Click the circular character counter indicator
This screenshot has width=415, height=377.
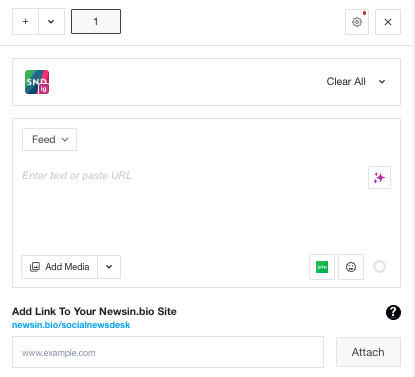click(379, 267)
